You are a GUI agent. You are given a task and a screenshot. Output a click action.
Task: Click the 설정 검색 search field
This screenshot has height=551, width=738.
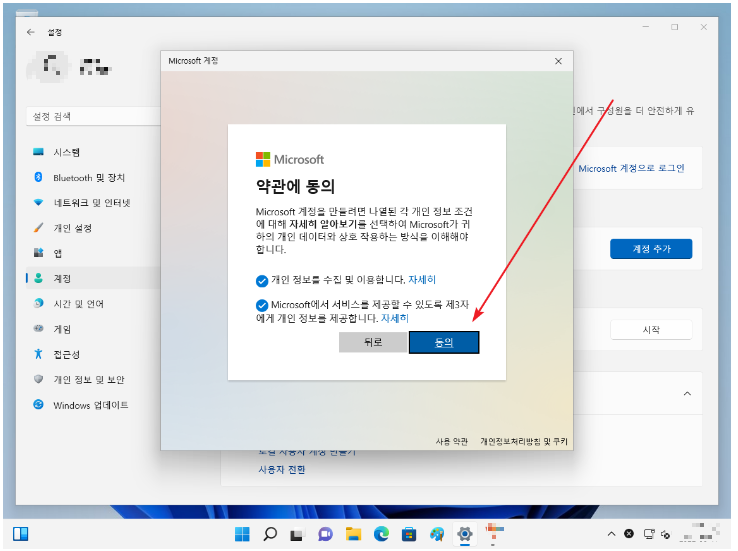pos(93,116)
